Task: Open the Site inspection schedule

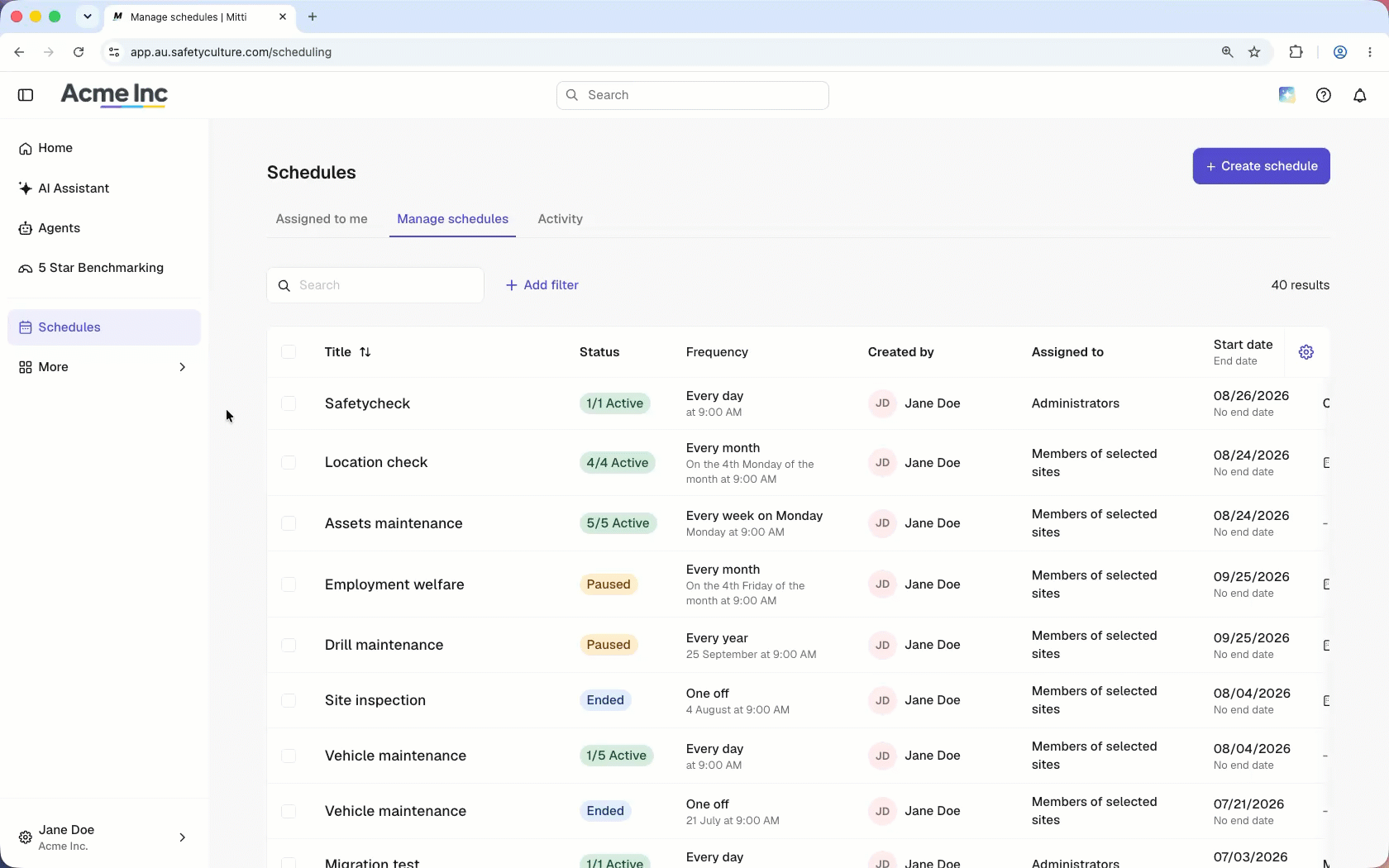Action: click(x=375, y=700)
